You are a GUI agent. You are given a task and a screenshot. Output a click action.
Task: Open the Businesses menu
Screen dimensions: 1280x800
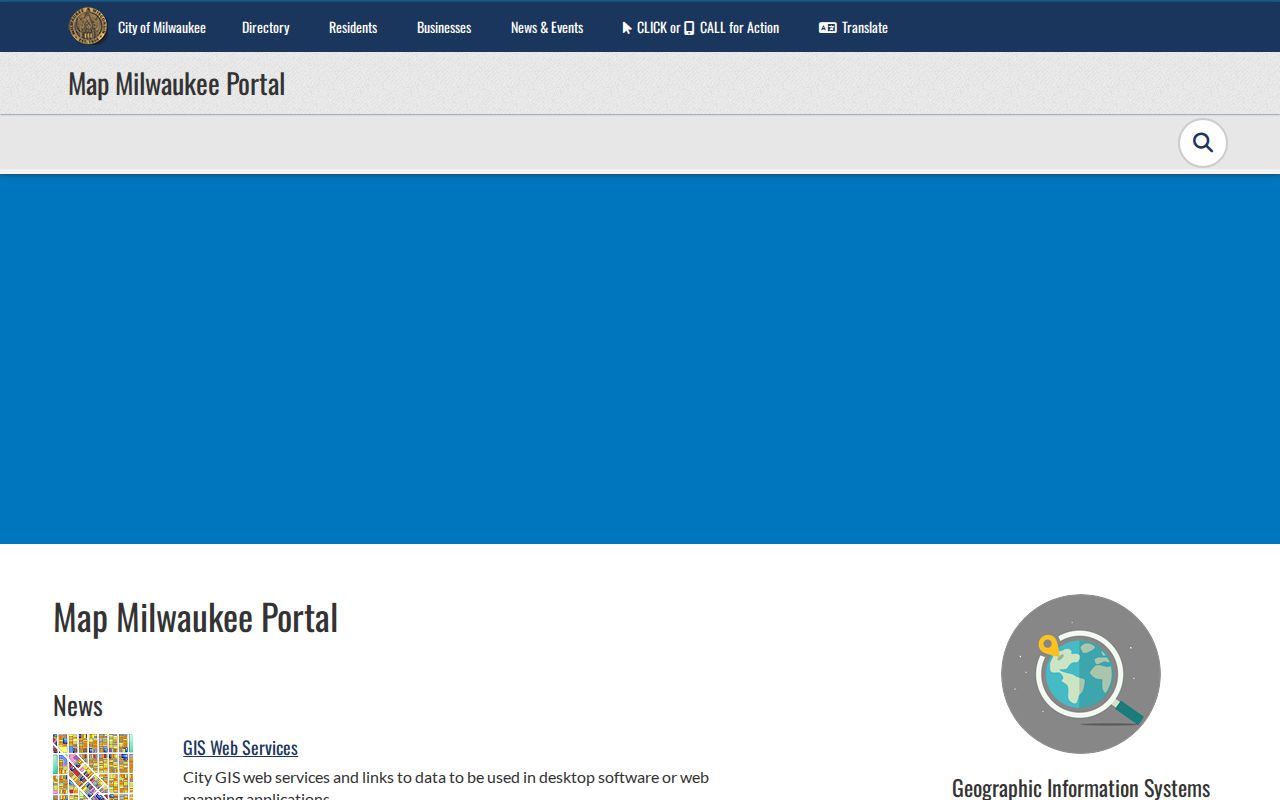point(444,28)
